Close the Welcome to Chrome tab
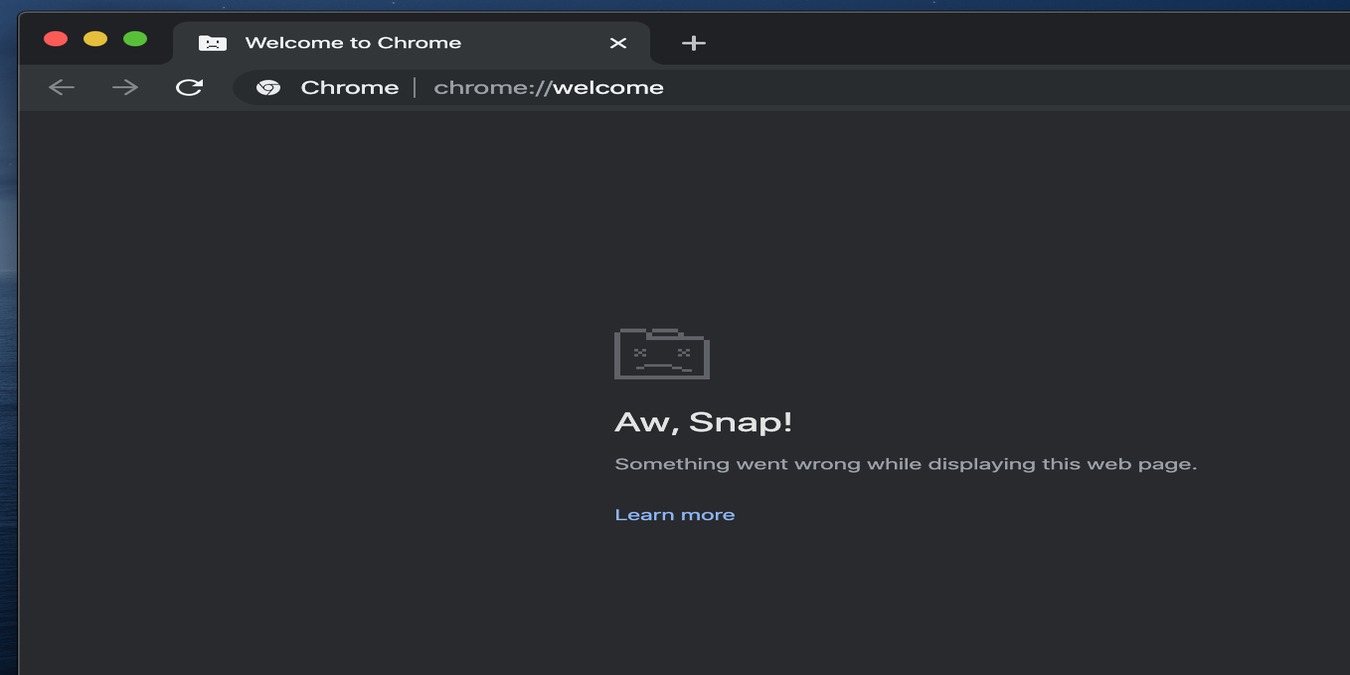The height and width of the screenshot is (675, 1350). point(617,42)
